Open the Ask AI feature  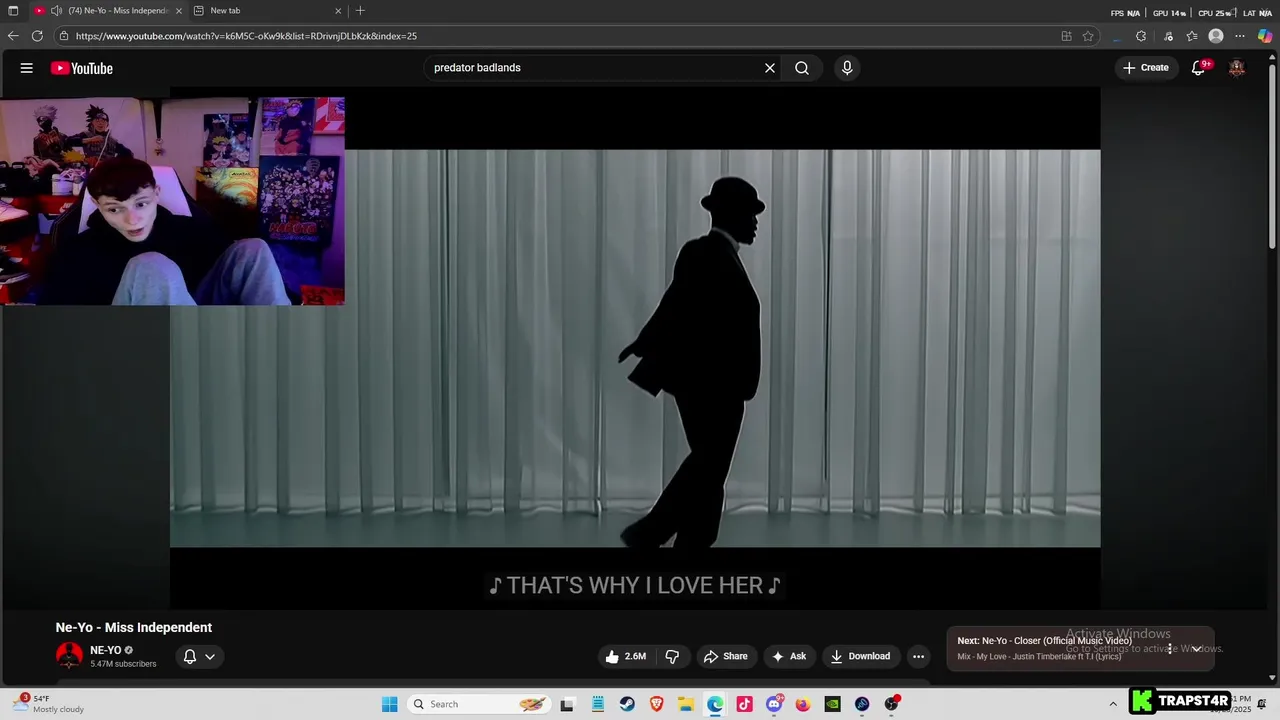coord(789,657)
